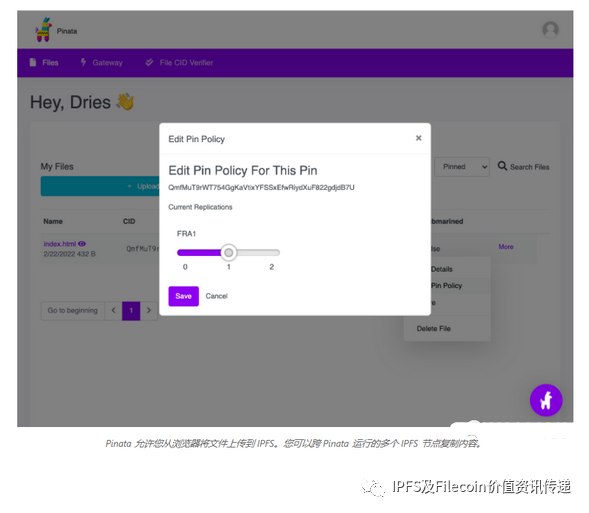
Task: Click the Pinata brand name
Action: click(67, 31)
